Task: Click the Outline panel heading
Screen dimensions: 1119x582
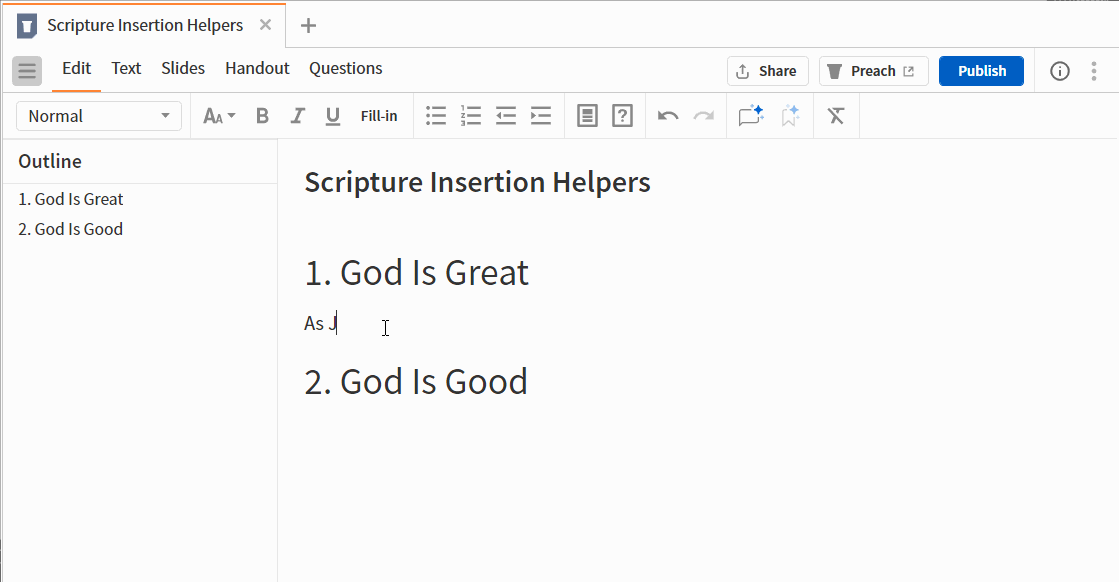Action: (50, 161)
